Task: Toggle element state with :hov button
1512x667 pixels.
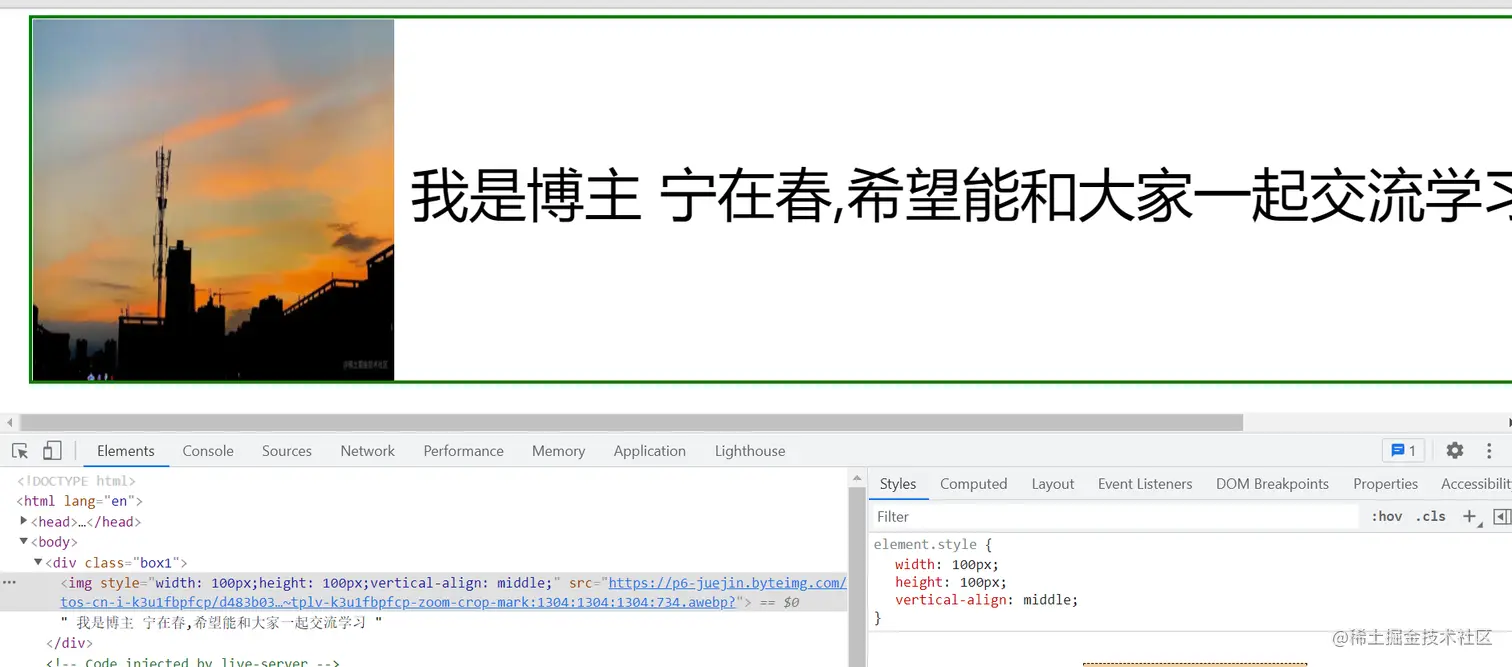Action: coord(1386,516)
